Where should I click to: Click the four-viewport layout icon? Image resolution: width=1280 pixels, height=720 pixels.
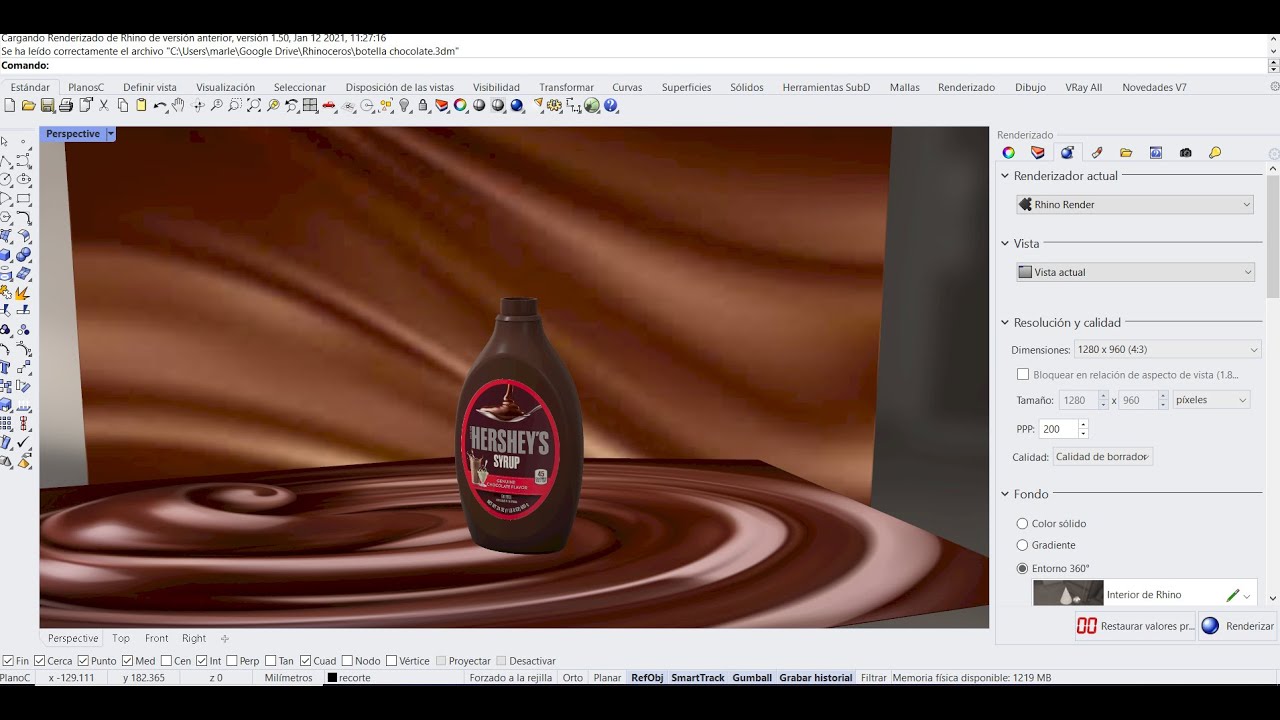310,105
